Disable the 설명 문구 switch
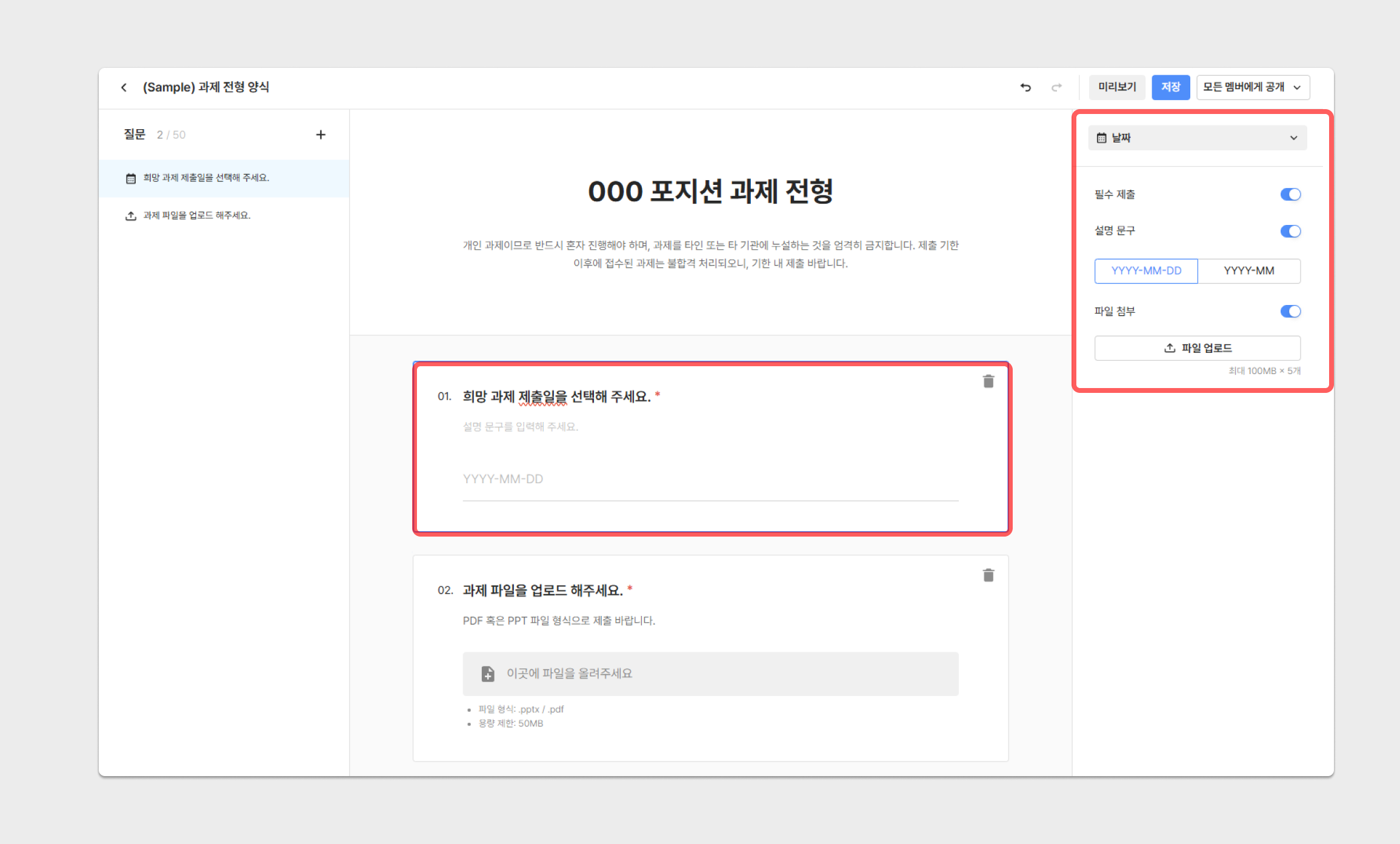The height and width of the screenshot is (844, 1400). [1290, 231]
